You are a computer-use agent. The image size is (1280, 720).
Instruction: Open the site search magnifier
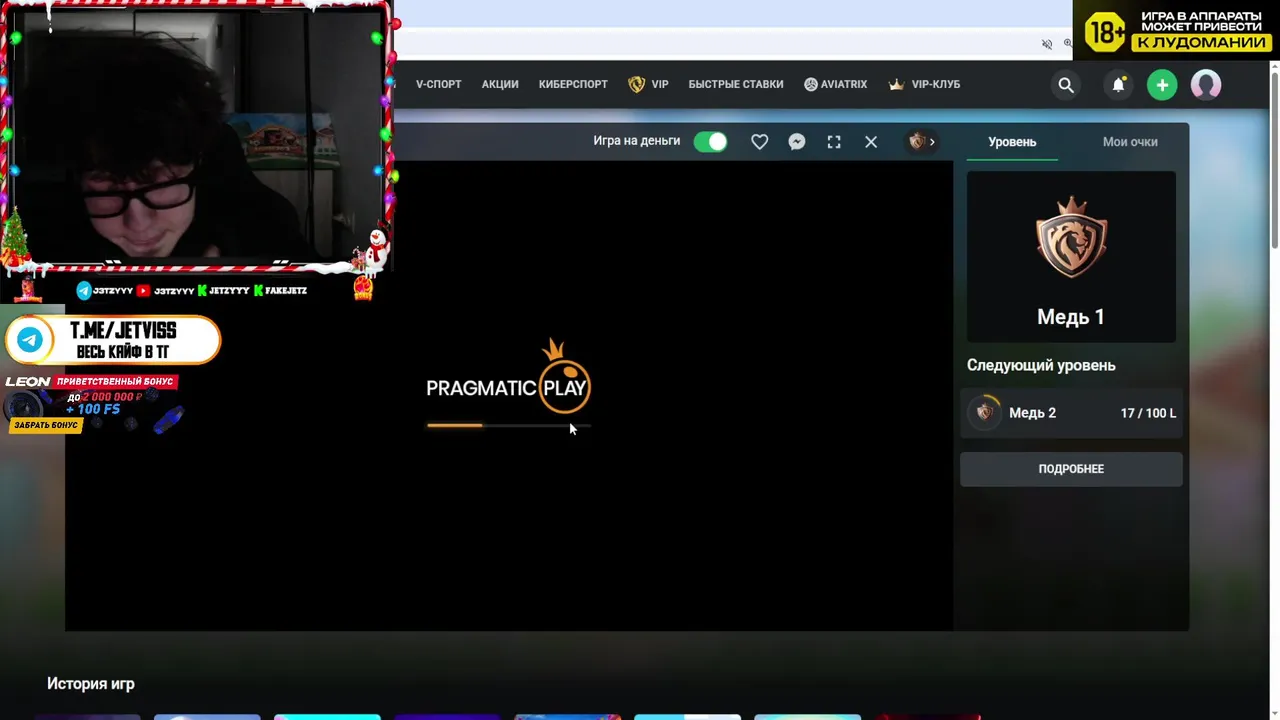click(x=1066, y=85)
